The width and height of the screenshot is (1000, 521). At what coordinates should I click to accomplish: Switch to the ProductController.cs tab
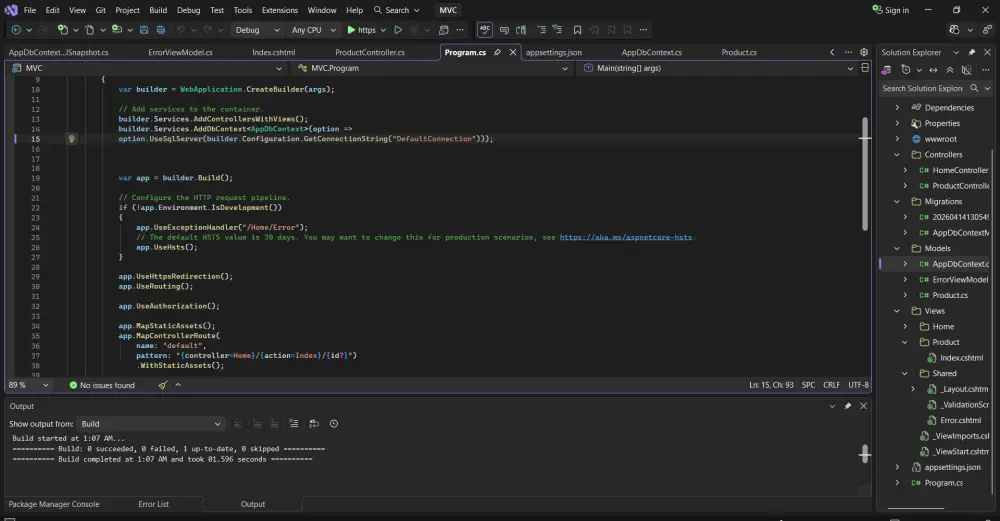[x=370, y=52]
